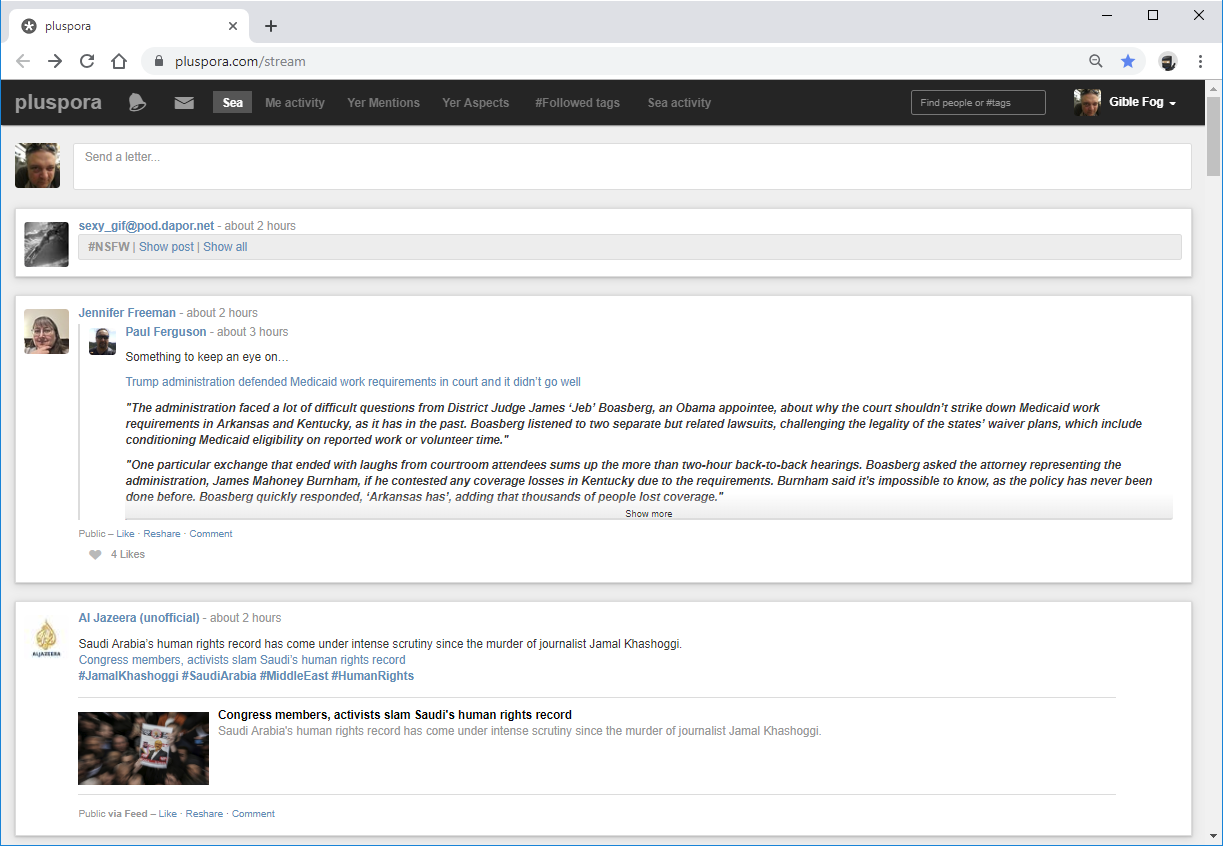Close the pluspora tab

pyautogui.click(x=233, y=26)
